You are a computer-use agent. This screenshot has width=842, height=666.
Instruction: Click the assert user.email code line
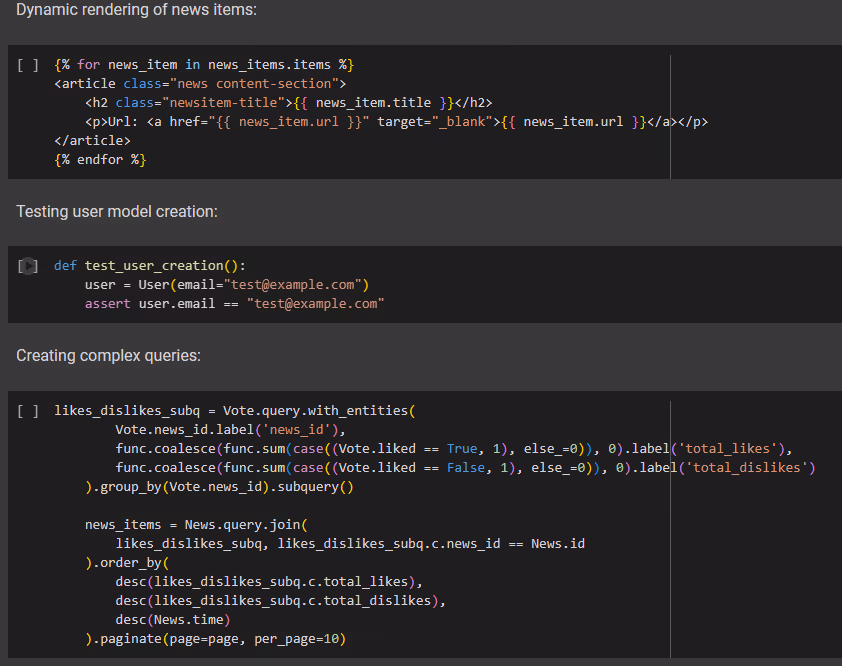234,304
